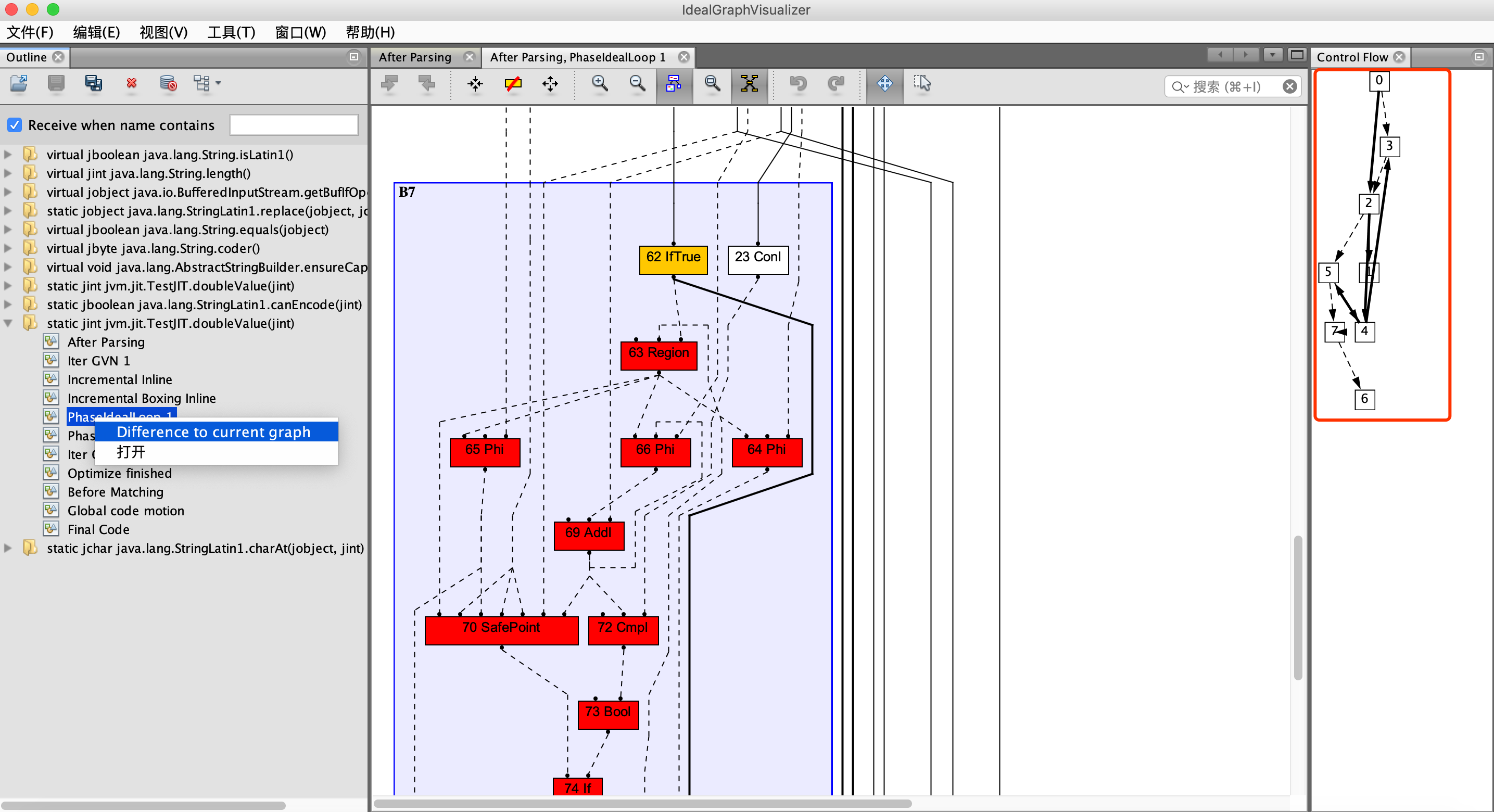Click the extract selected nodes icon
Viewport: 1494px width, 812px height.
coord(475,83)
